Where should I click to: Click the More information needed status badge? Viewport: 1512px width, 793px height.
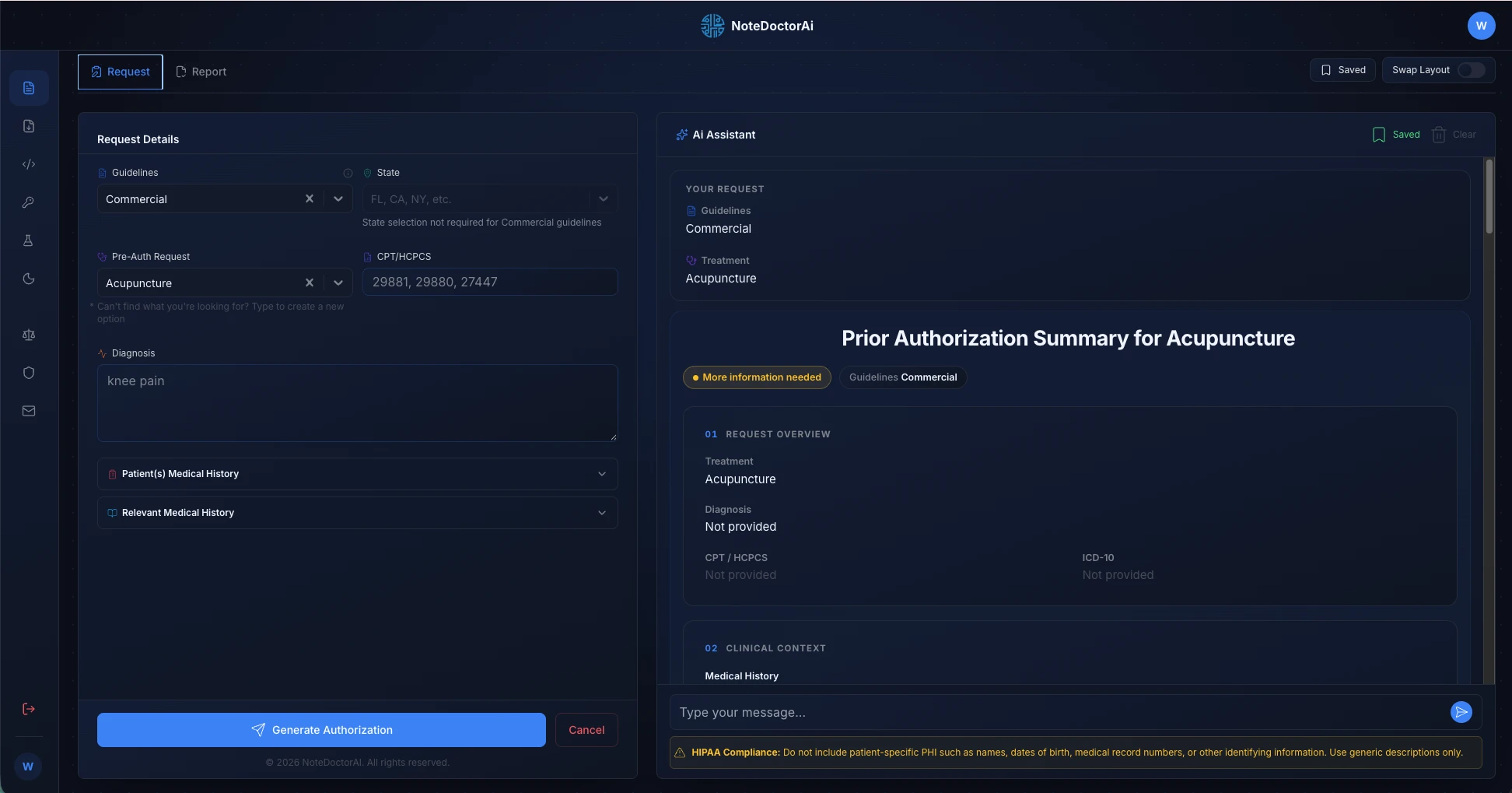757,377
